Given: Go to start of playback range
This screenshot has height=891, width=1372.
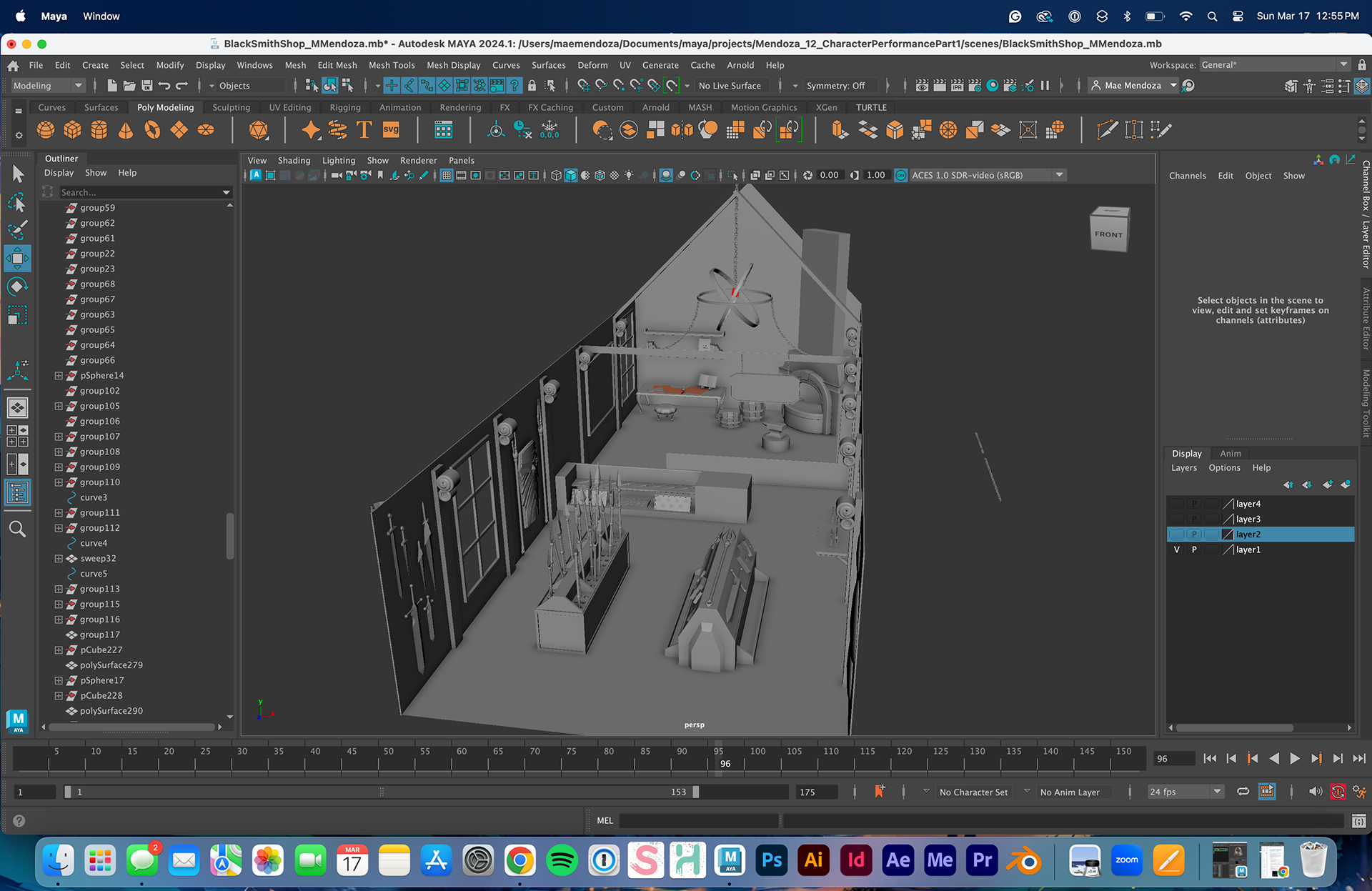Looking at the screenshot, I should pos(1210,759).
